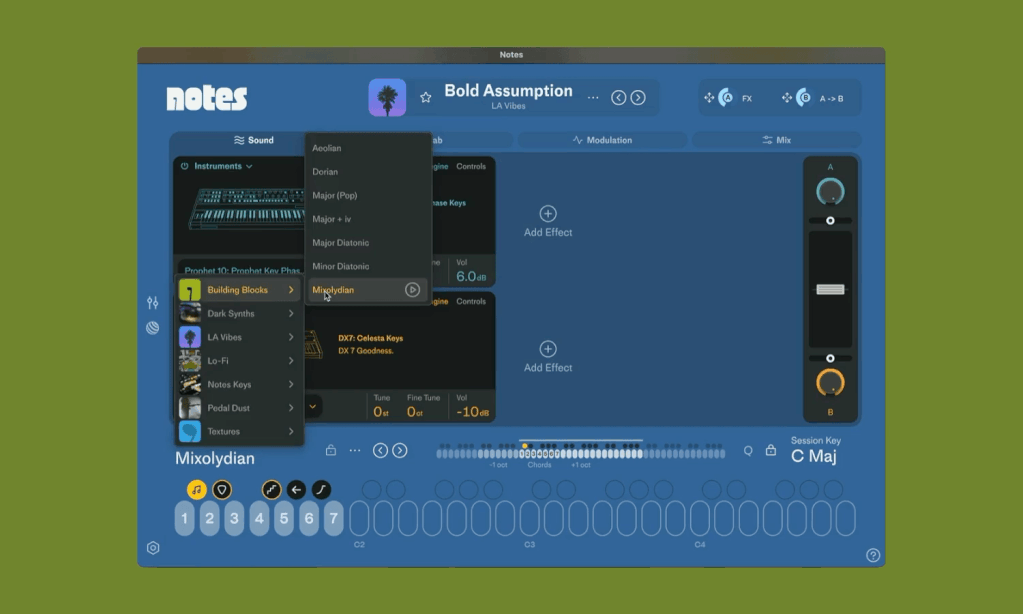This screenshot has height=614, width=1023.
Task: Click the mixer sliders icon in left sidebar
Action: [x=153, y=303]
